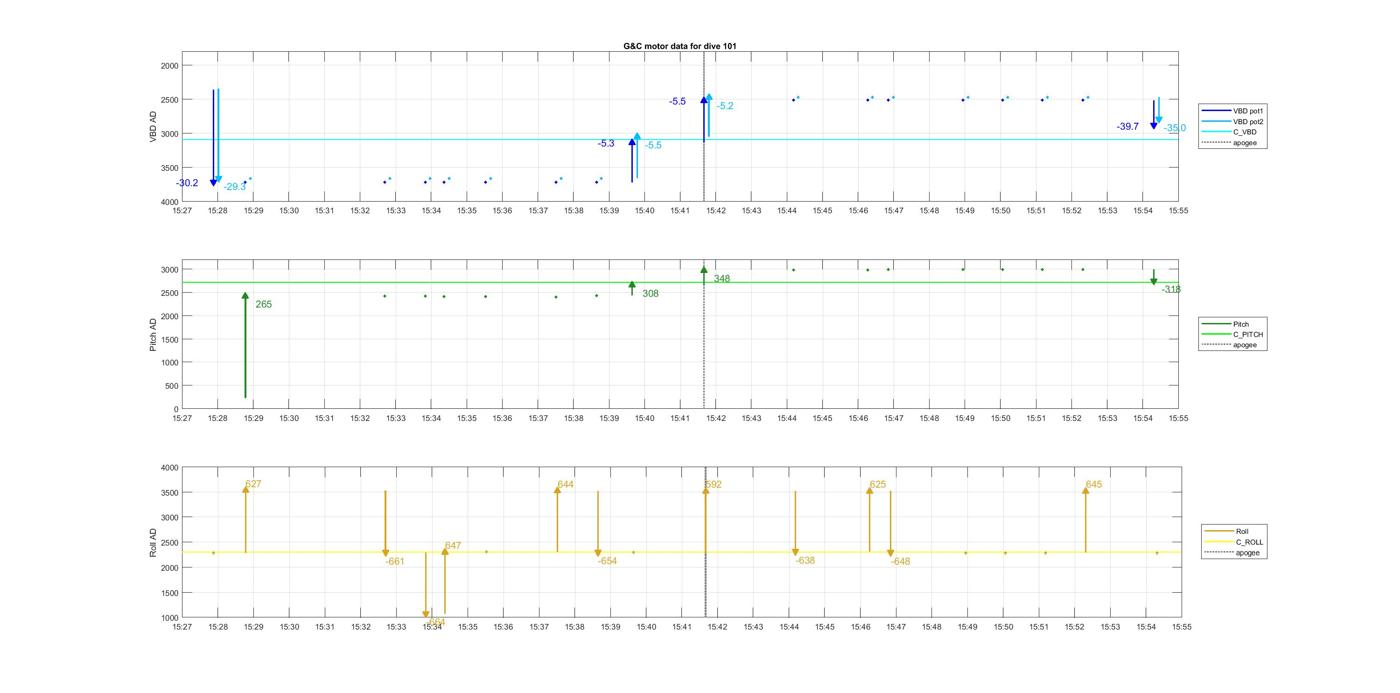Click the '627' roll data label
This screenshot has width=1400, height=693.
[x=253, y=484]
